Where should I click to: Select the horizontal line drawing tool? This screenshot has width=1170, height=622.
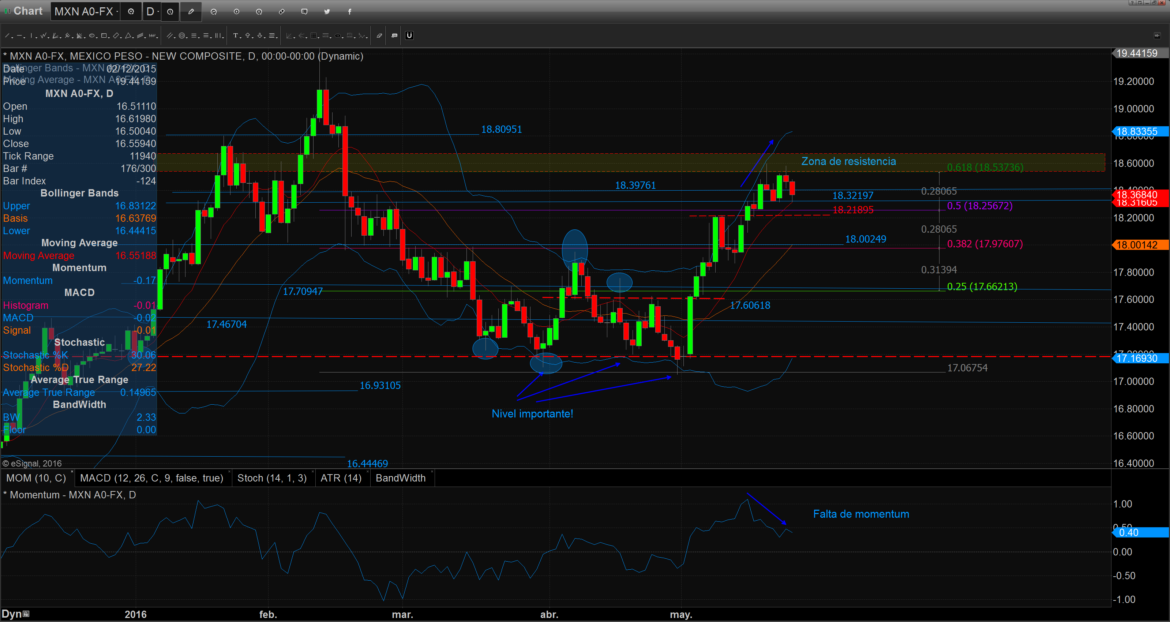point(20,35)
